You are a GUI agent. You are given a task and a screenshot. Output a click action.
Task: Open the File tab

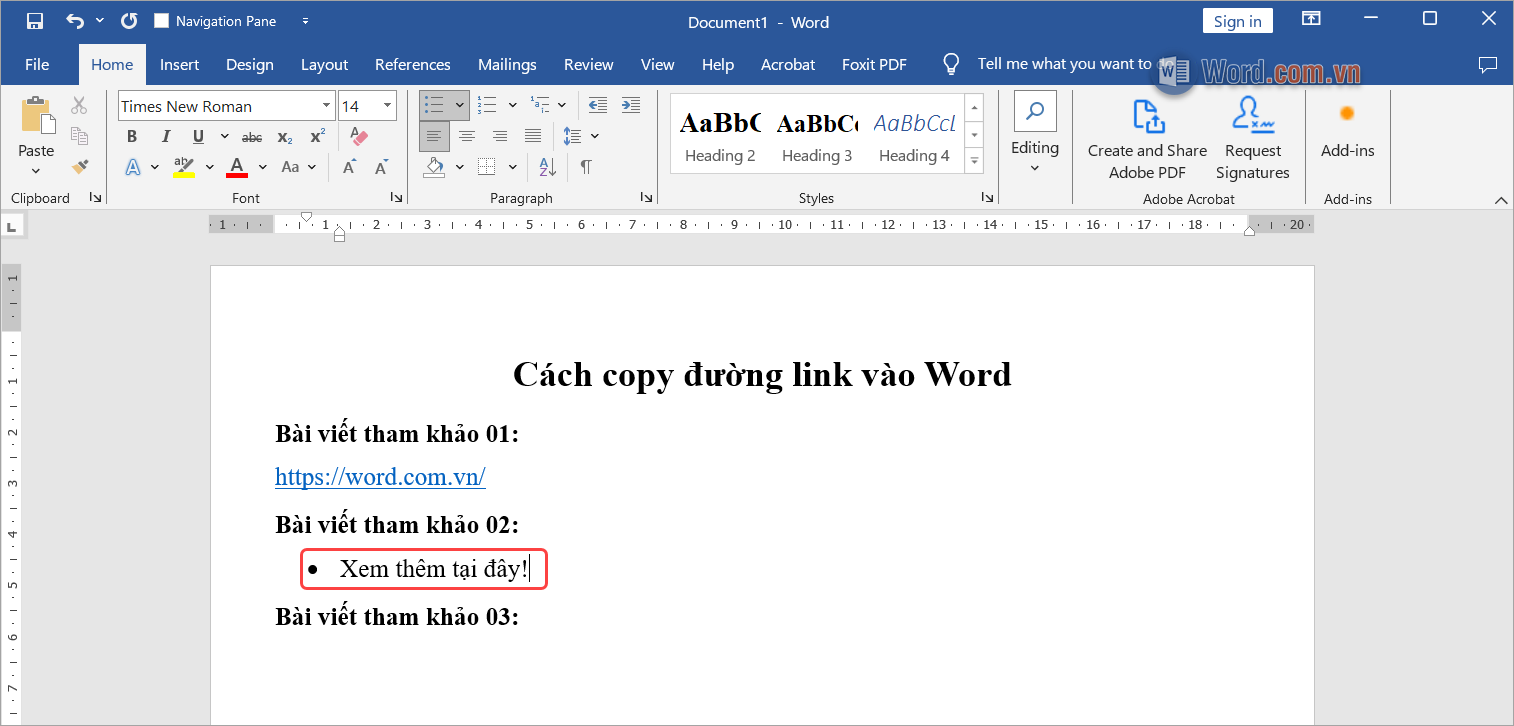click(37, 64)
